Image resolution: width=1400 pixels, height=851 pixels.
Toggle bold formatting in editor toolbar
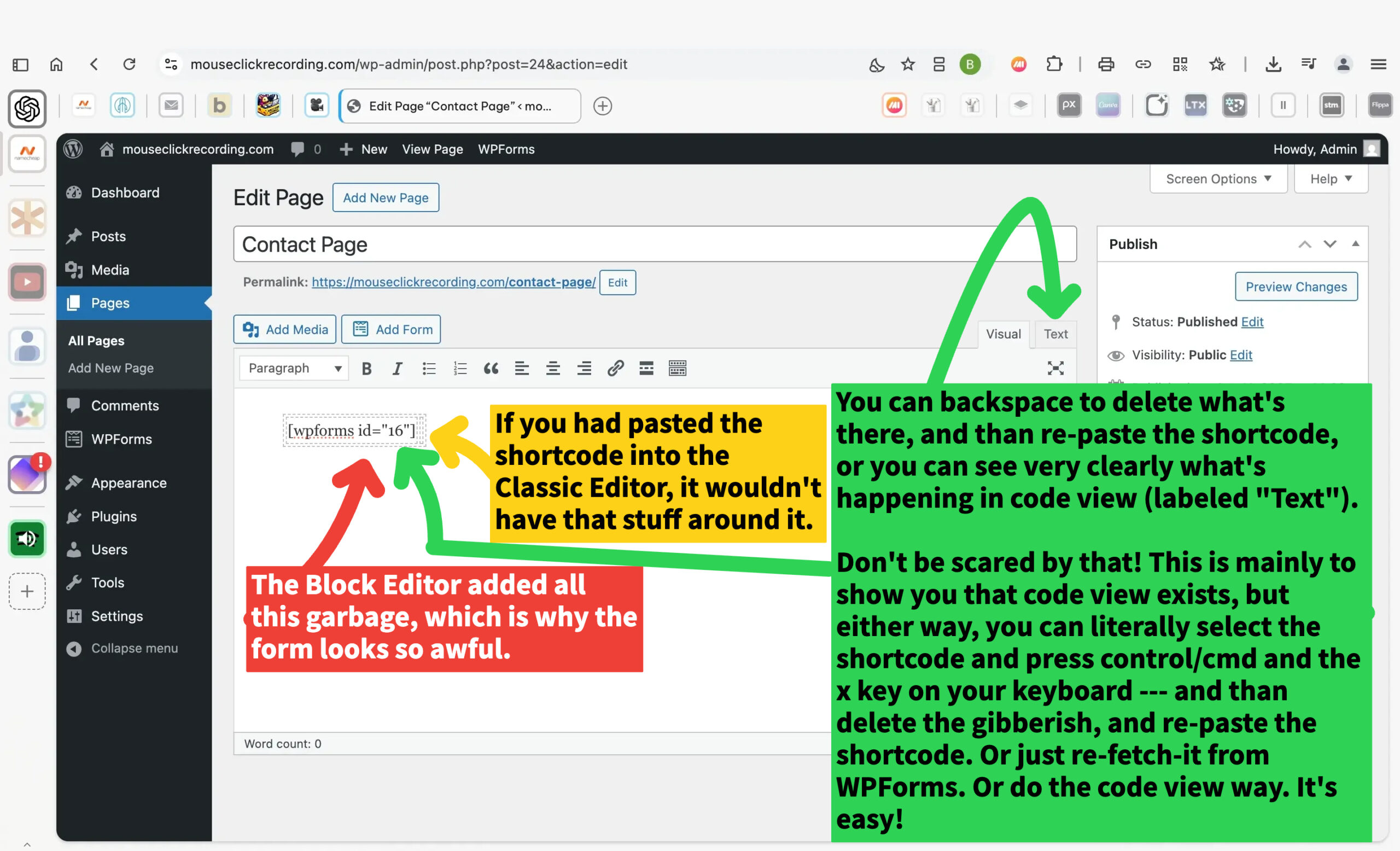tap(366, 369)
